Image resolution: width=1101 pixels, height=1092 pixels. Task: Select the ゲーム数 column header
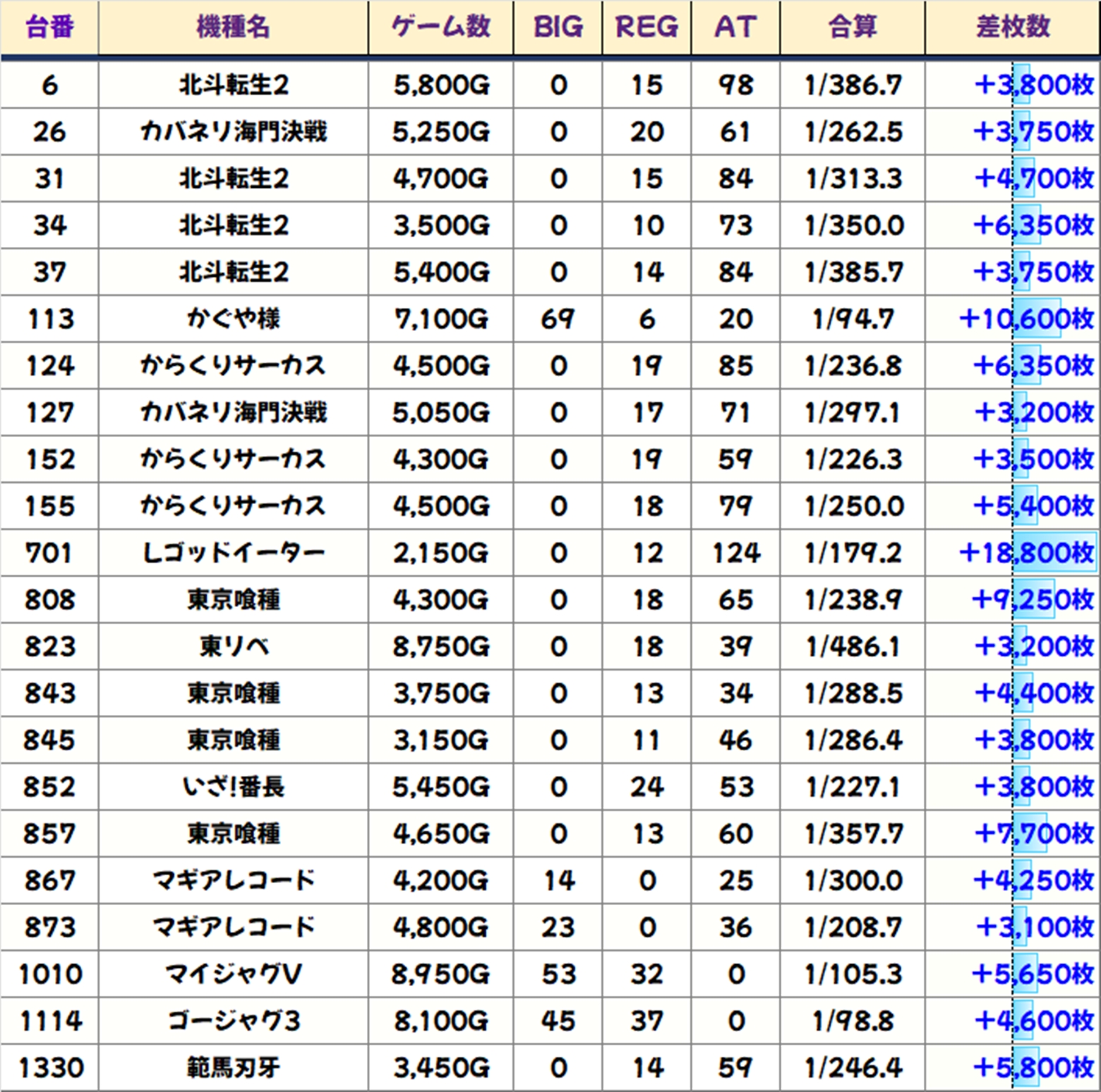point(440,27)
